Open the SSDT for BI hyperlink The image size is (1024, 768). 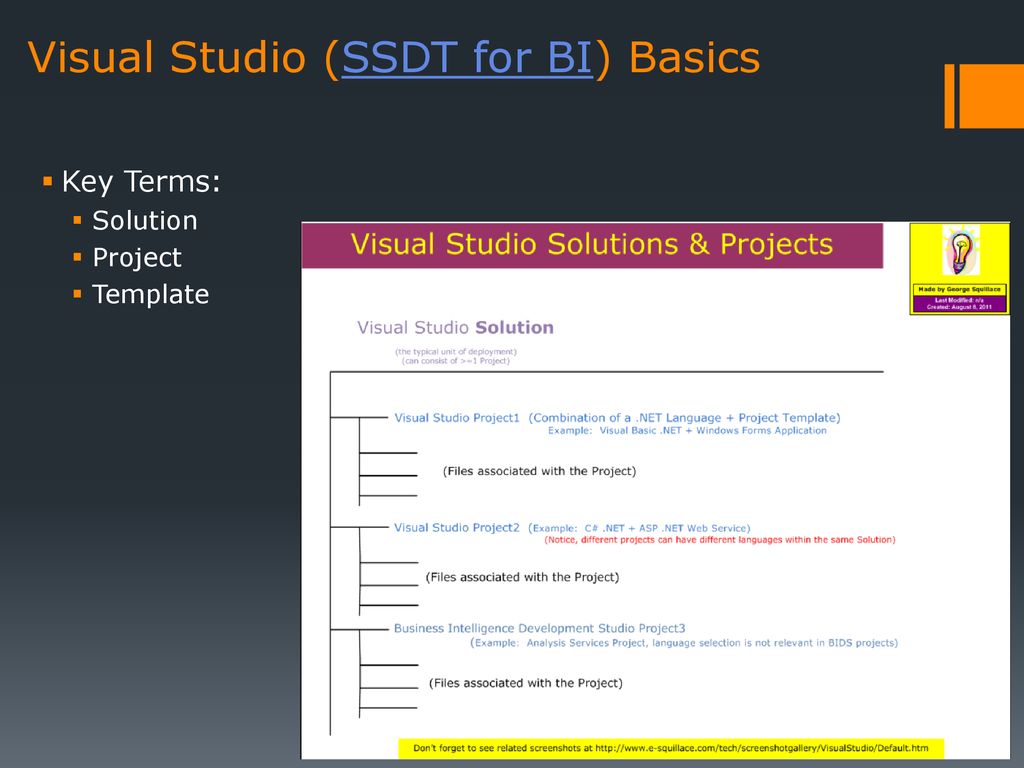[x=467, y=57]
